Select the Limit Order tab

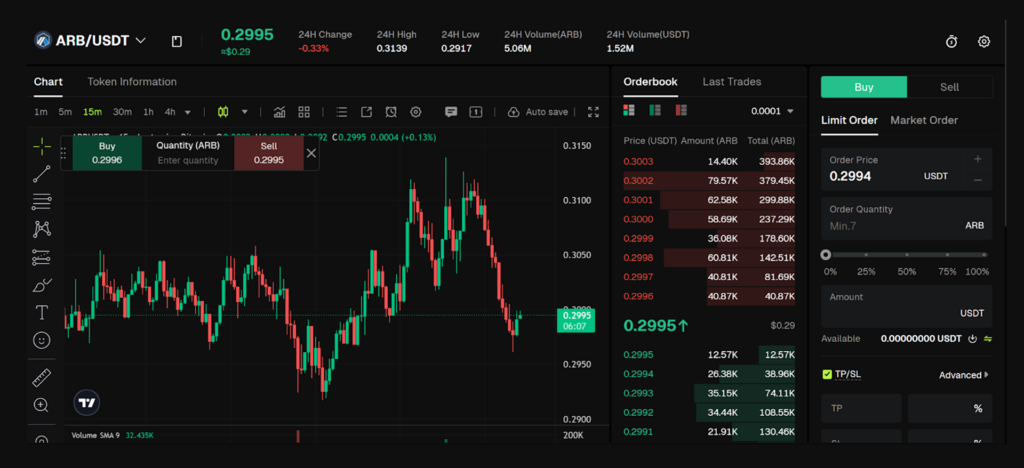click(849, 120)
